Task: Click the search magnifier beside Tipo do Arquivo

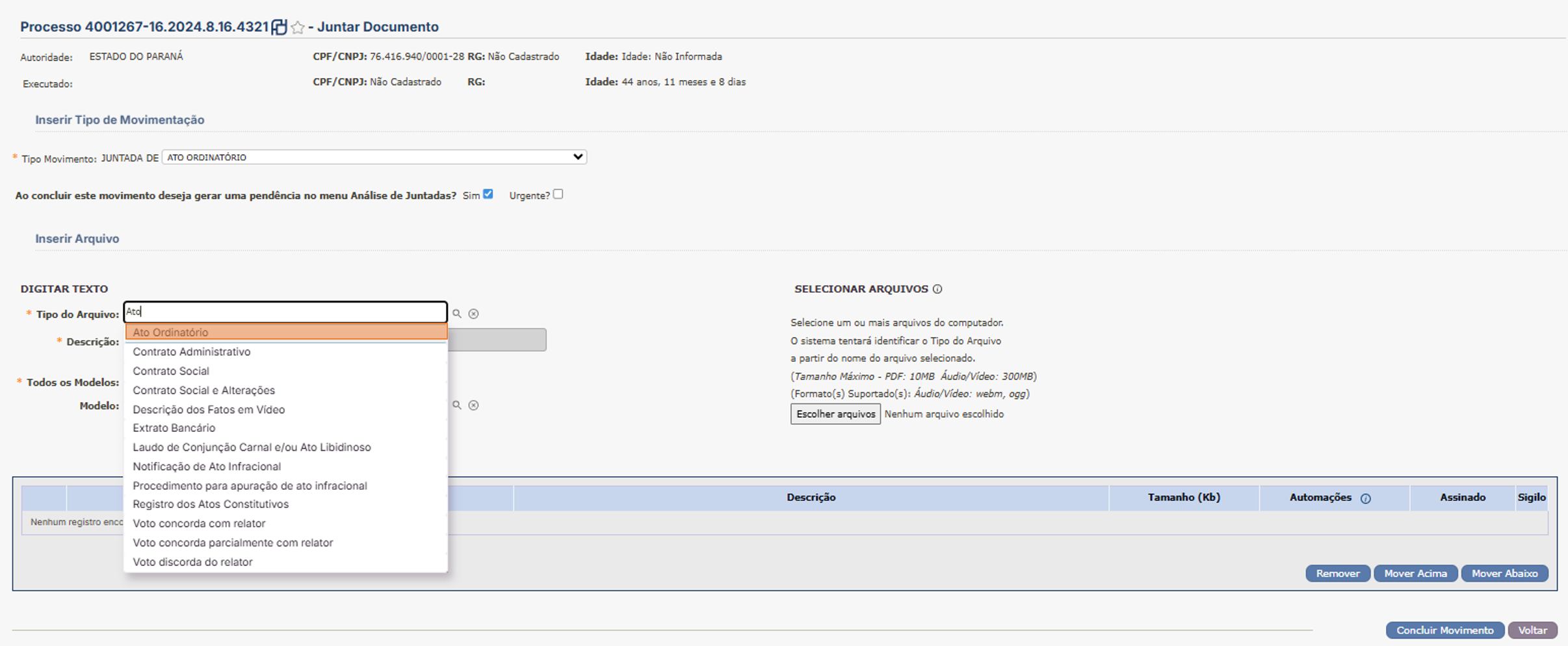Action: click(x=457, y=314)
